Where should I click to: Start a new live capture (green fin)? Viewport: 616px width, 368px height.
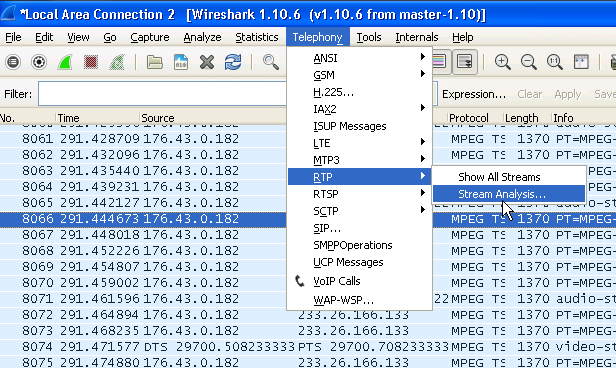65,62
